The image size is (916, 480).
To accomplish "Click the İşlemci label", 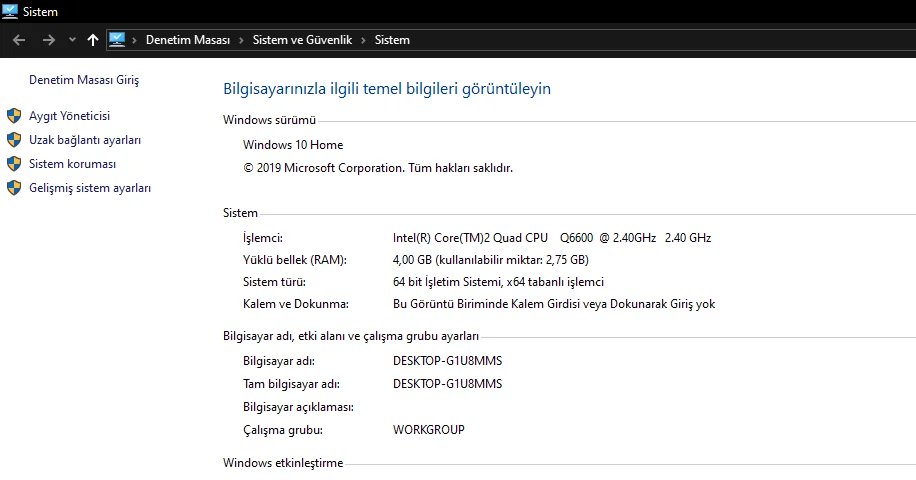I will coord(263,238).
